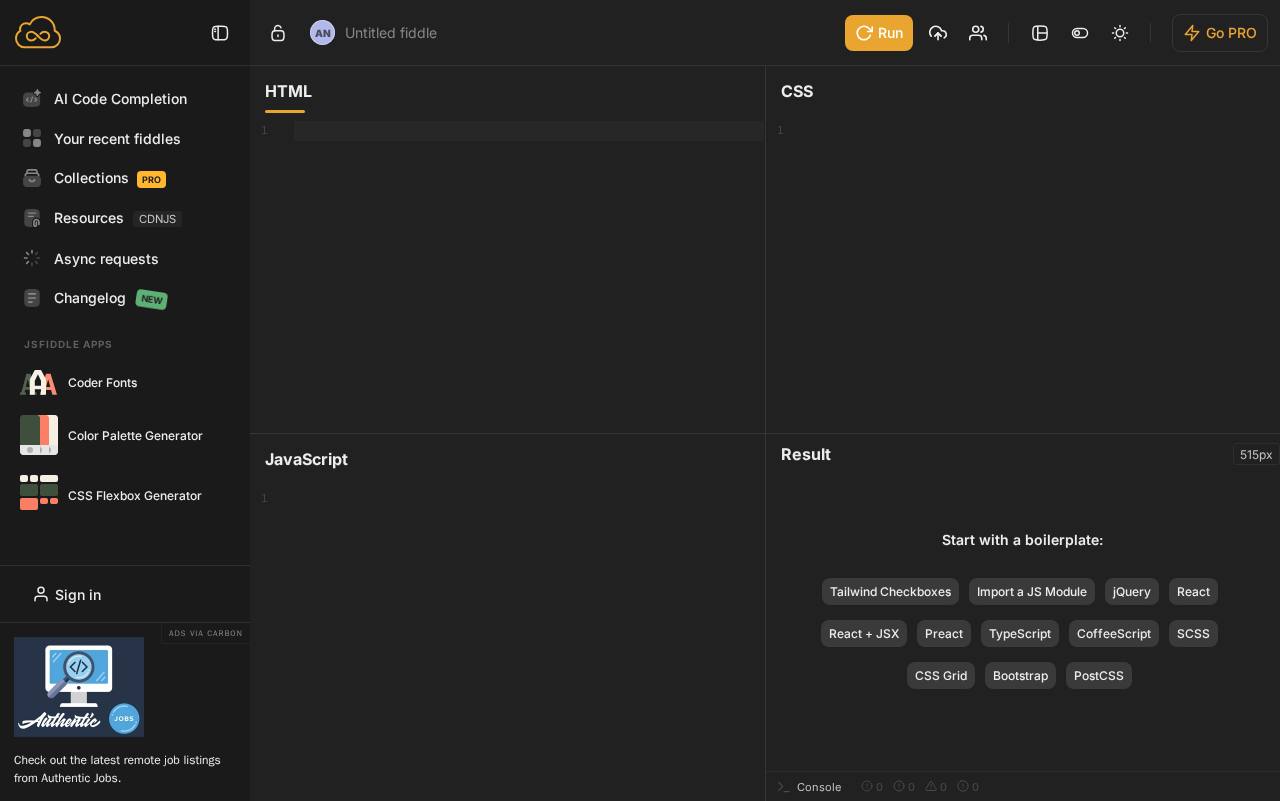
Task: Expand the Async requests section
Action: [106, 259]
